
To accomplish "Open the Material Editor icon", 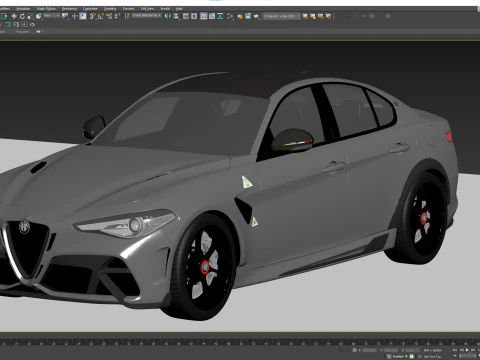I will 230,16.
